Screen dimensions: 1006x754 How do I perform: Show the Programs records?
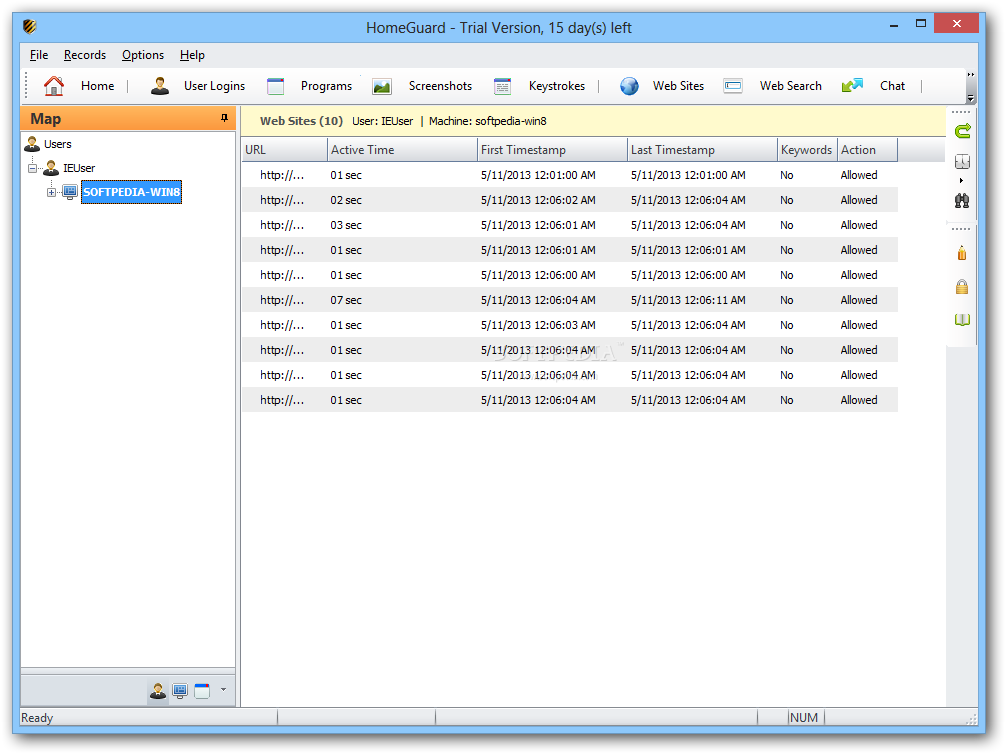309,86
